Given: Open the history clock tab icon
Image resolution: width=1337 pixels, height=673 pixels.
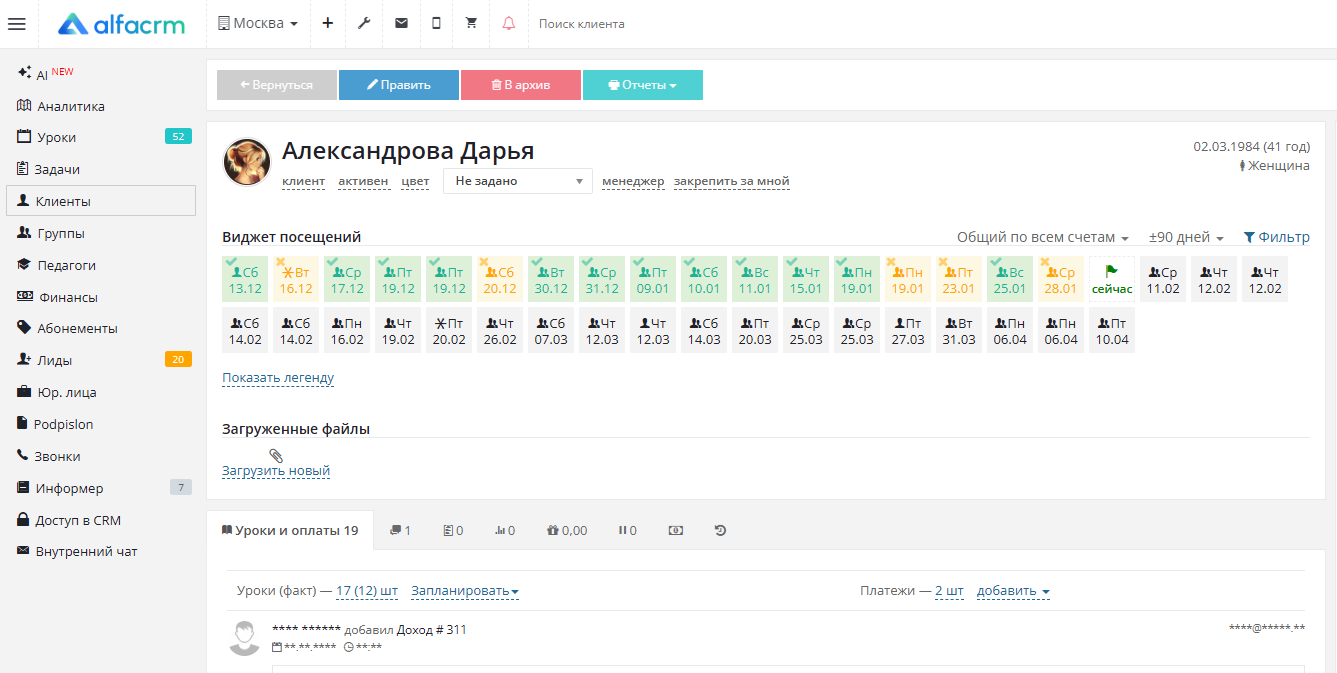Looking at the screenshot, I should (720, 531).
